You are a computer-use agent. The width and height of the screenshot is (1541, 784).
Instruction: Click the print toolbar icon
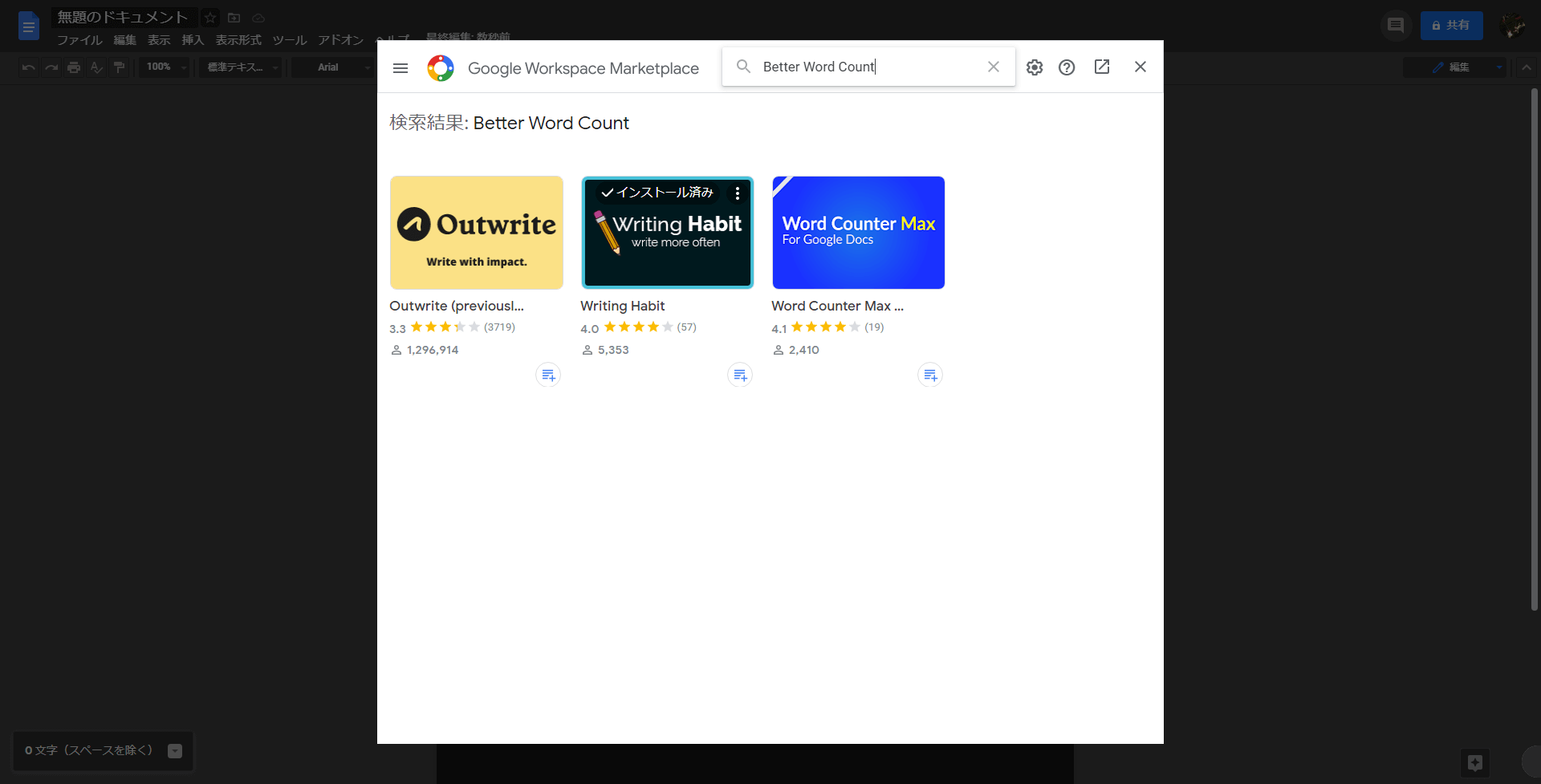tap(74, 67)
